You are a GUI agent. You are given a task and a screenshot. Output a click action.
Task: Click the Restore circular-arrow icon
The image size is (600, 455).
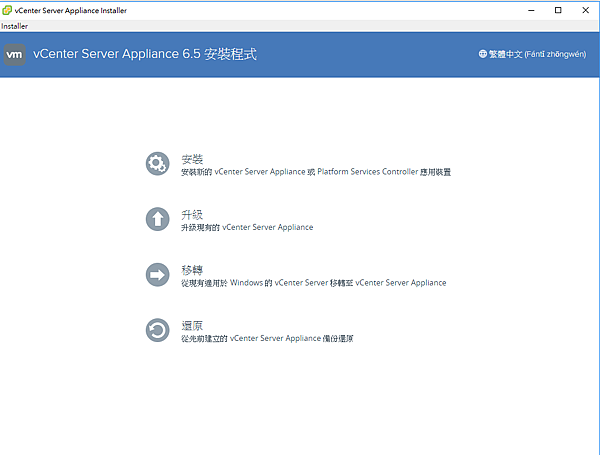(157, 330)
